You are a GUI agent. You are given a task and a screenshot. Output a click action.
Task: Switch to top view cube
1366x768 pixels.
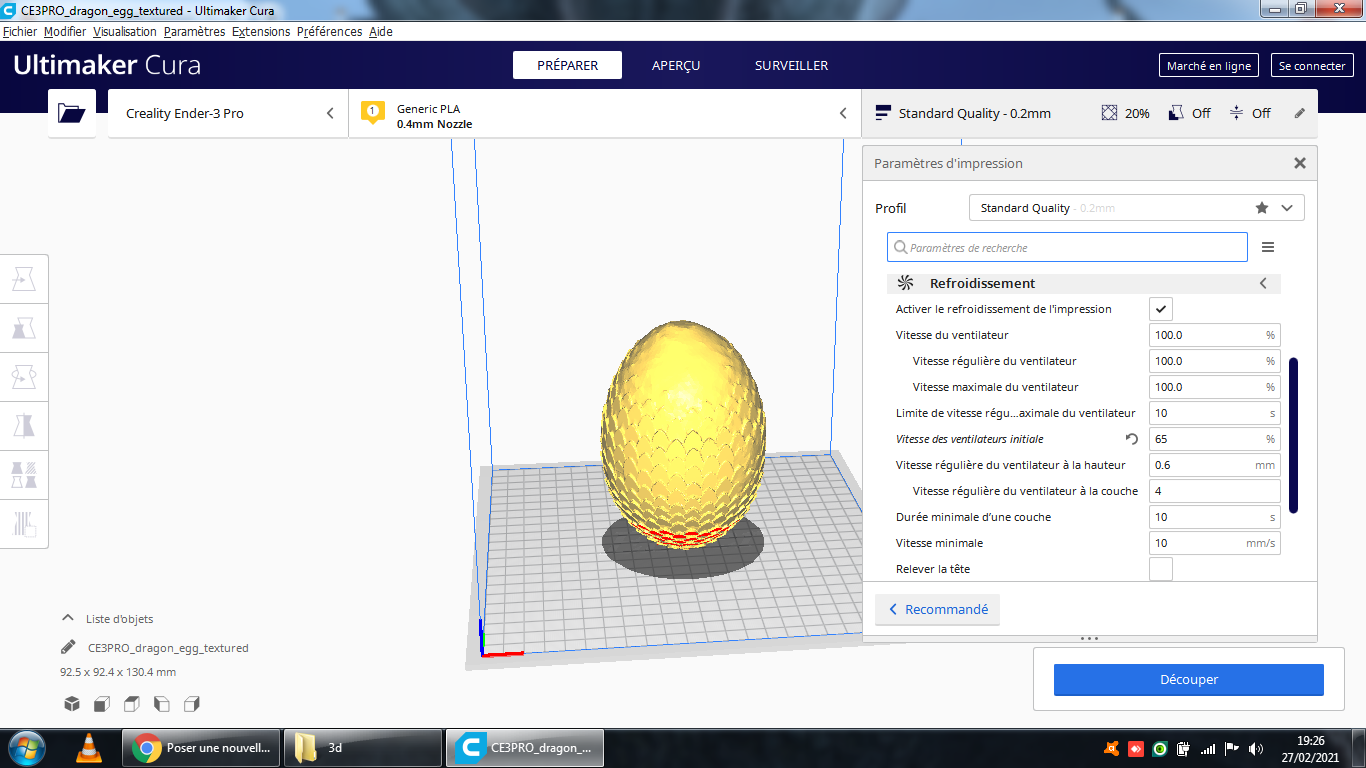tap(131, 704)
